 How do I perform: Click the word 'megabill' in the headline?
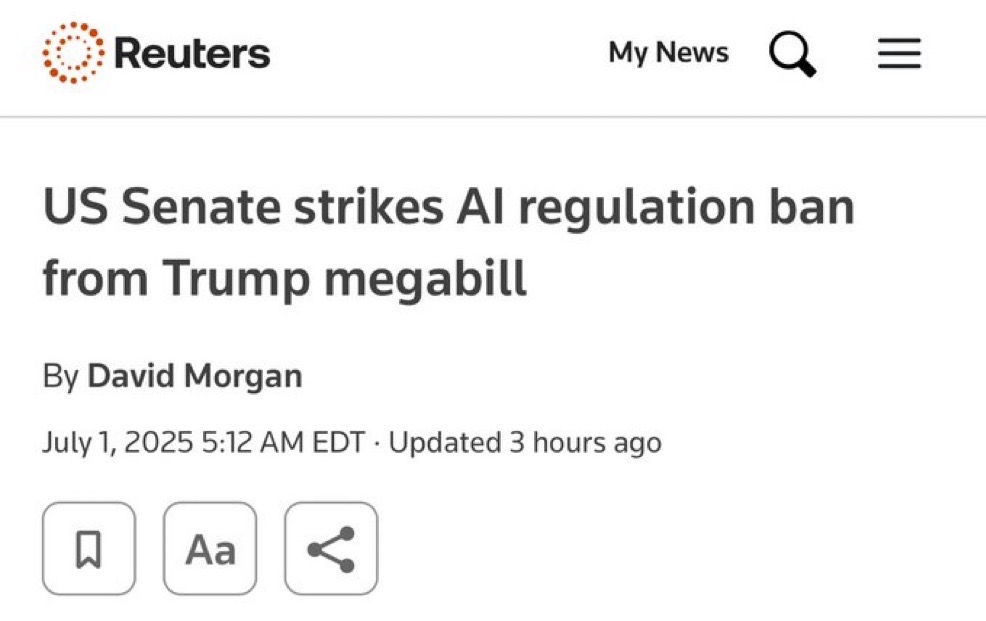[425, 277]
